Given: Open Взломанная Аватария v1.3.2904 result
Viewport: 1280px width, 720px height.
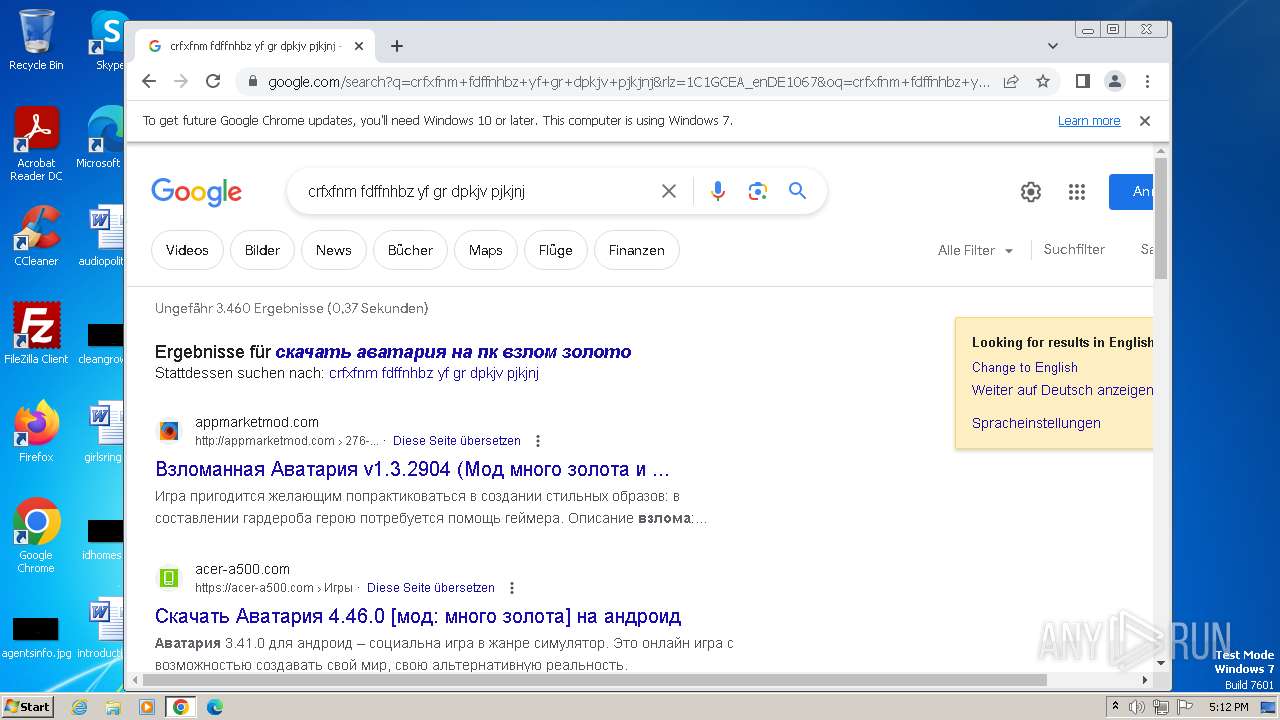Looking at the screenshot, I should 413,469.
